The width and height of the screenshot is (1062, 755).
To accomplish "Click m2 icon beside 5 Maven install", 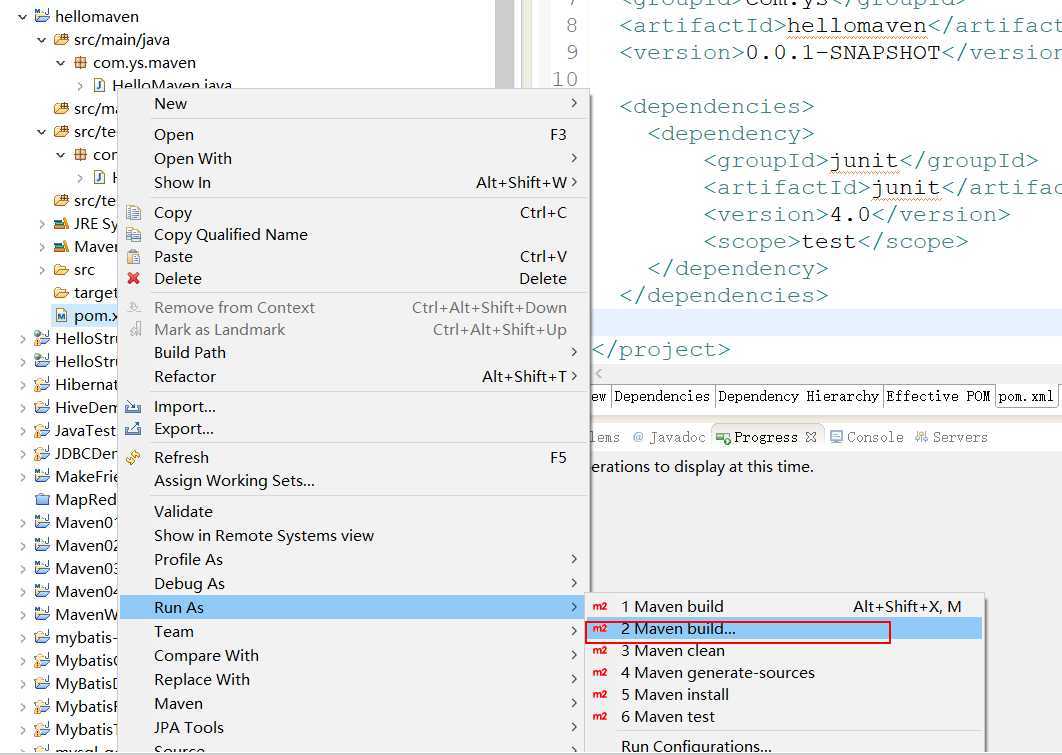I will click(x=600, y=695).
